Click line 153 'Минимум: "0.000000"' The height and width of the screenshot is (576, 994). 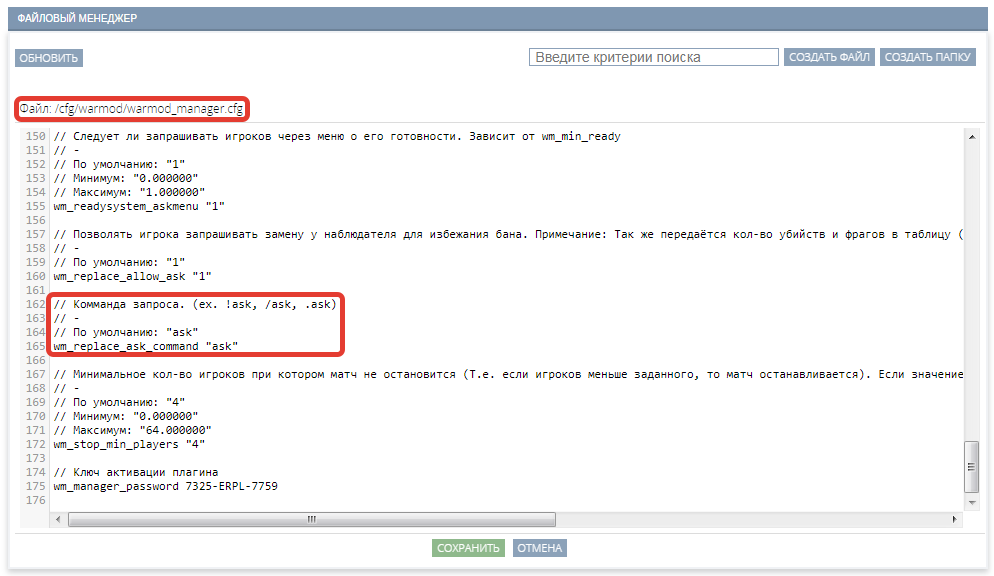coord(126,178)
